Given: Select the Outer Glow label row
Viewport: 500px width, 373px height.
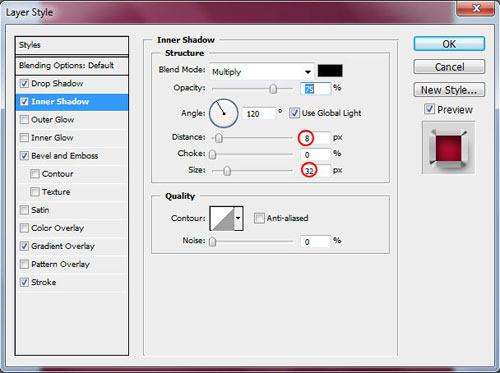Looking at the screenshot, I should (x=53, y=119).
